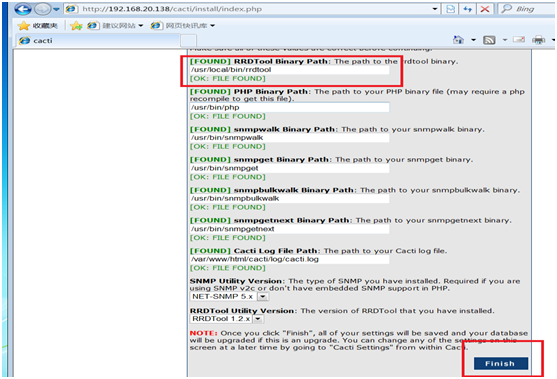This screenshot has height=379, width=557.
Task: Open the RRDTool Utility Version dropdown
Action: click(226, 319)
